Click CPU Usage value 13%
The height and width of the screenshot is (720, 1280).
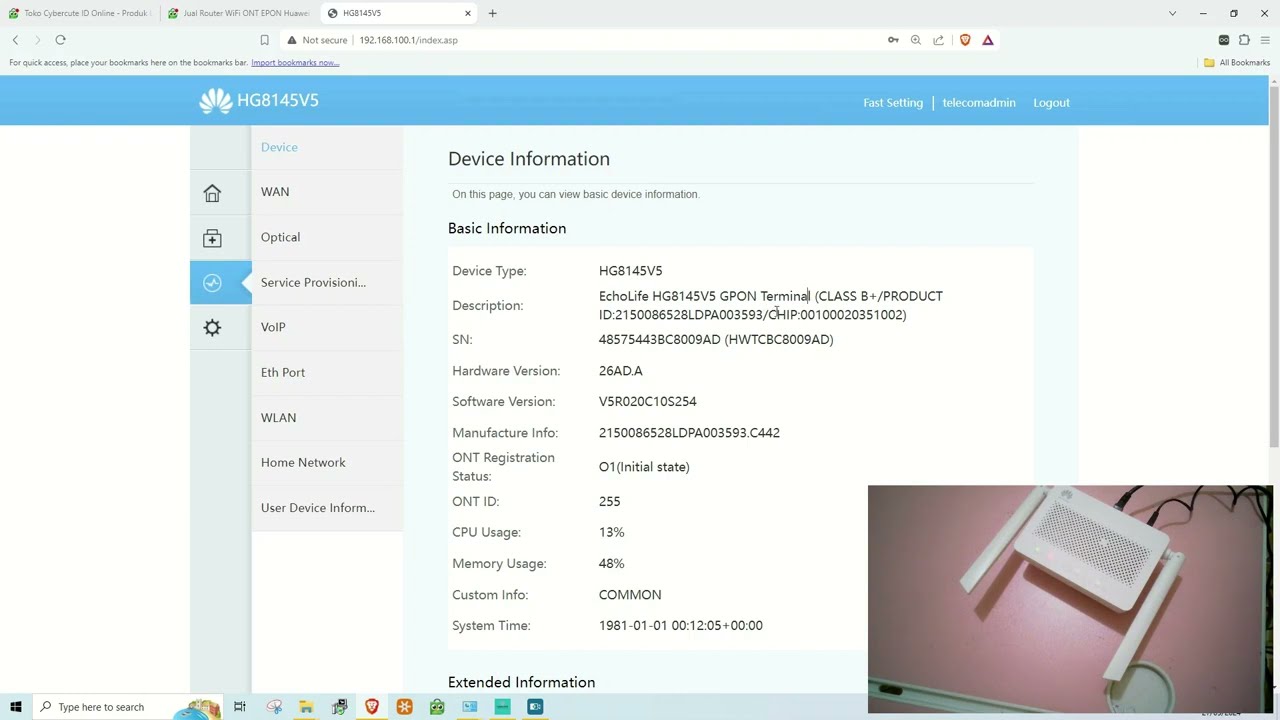pyautogui.click(x=611, y=533)
